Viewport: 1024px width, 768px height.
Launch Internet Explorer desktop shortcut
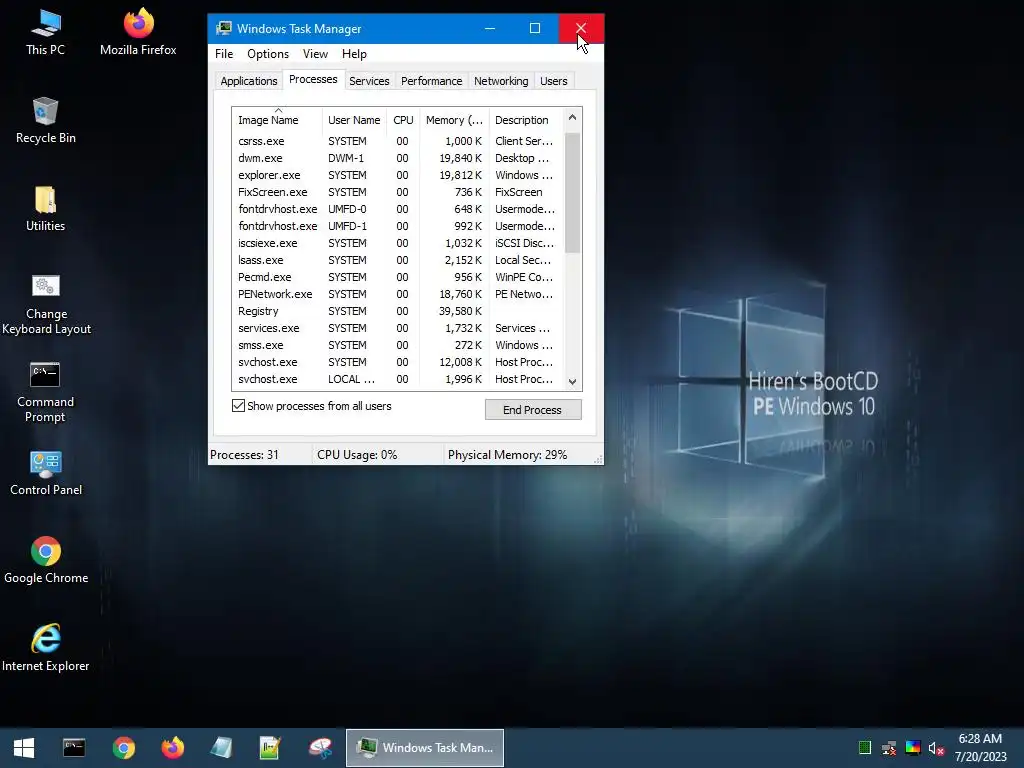coord(46,648)
